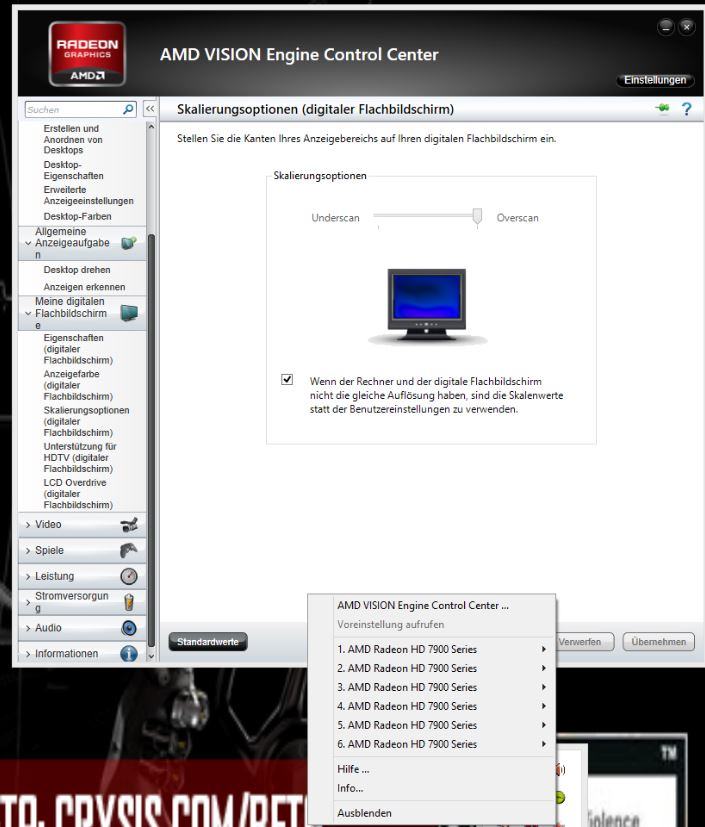The image size is (705, 827).
Task: Open Erweiterte Anzeigeeinstellungen item
Action: [x=88, y=195]
